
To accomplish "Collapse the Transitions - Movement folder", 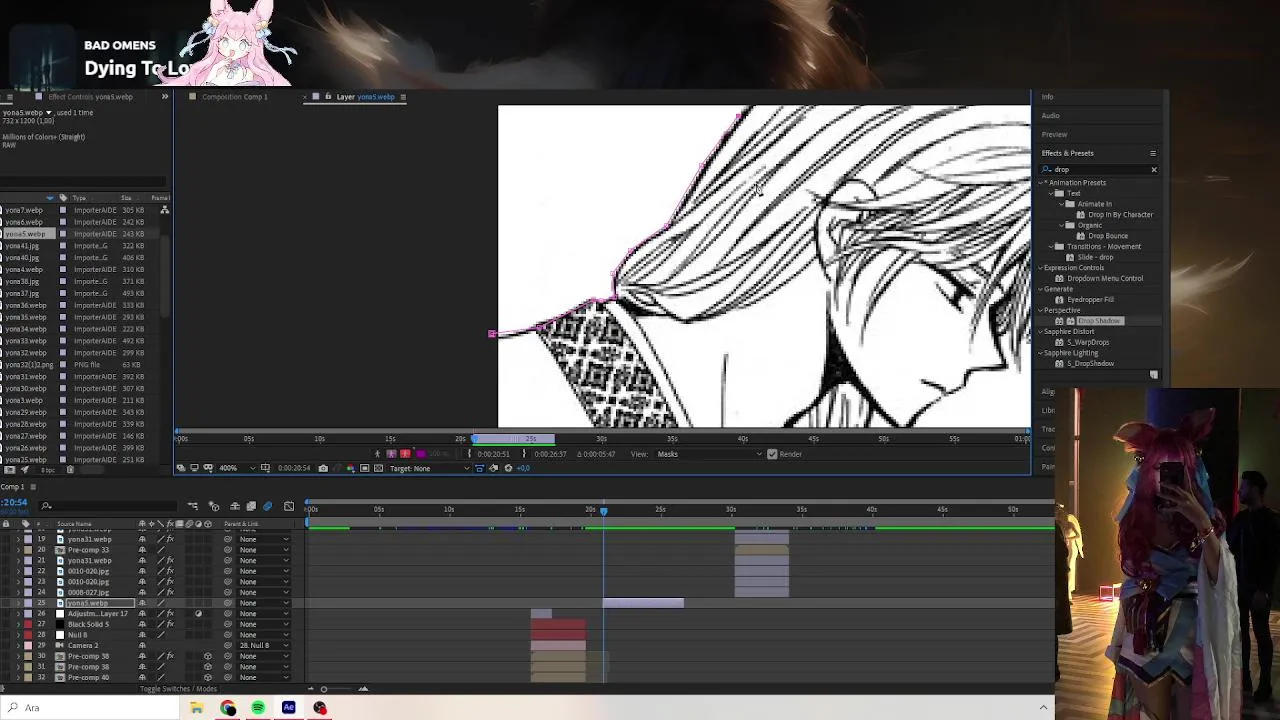I will (1051, 247).
